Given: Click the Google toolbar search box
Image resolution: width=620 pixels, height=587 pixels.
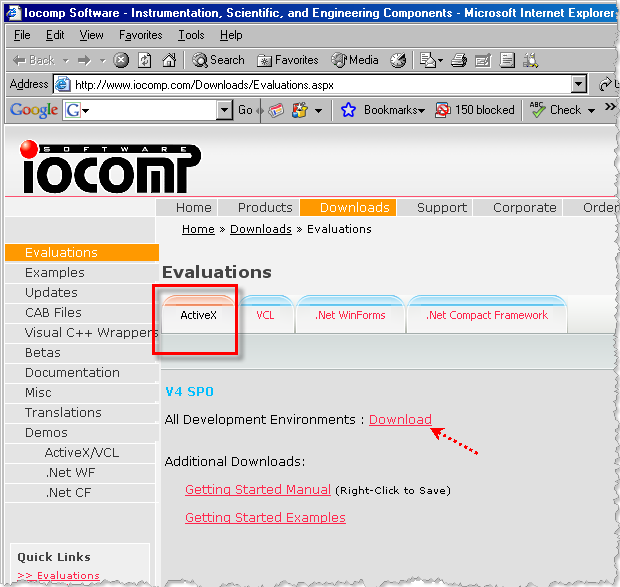Looking at the screenshot, I should tap(153, 110).
